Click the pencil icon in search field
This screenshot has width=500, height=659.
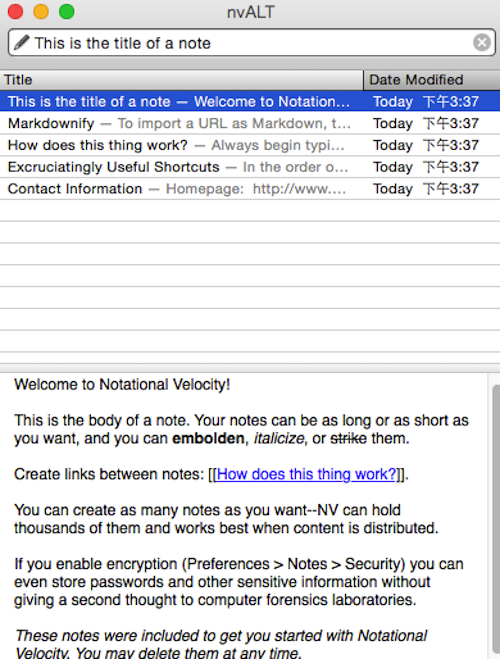tap(22, 42)
